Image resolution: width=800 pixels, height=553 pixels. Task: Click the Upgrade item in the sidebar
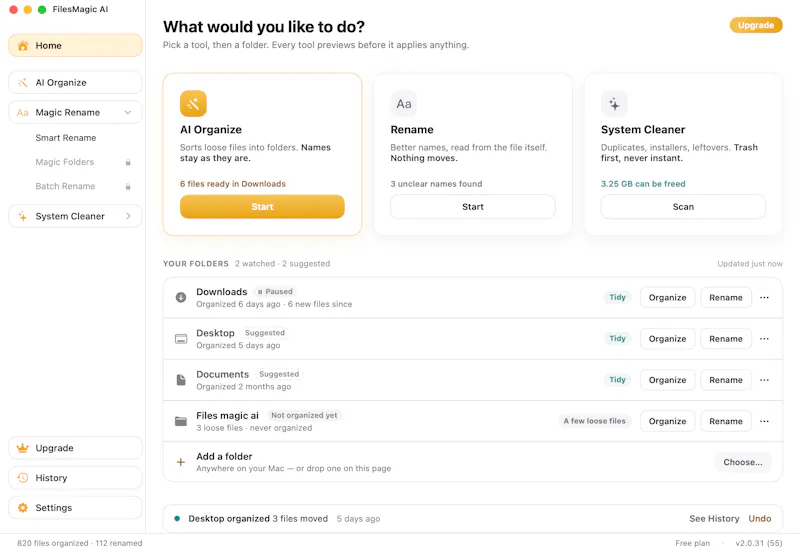(x=75, y=448)
